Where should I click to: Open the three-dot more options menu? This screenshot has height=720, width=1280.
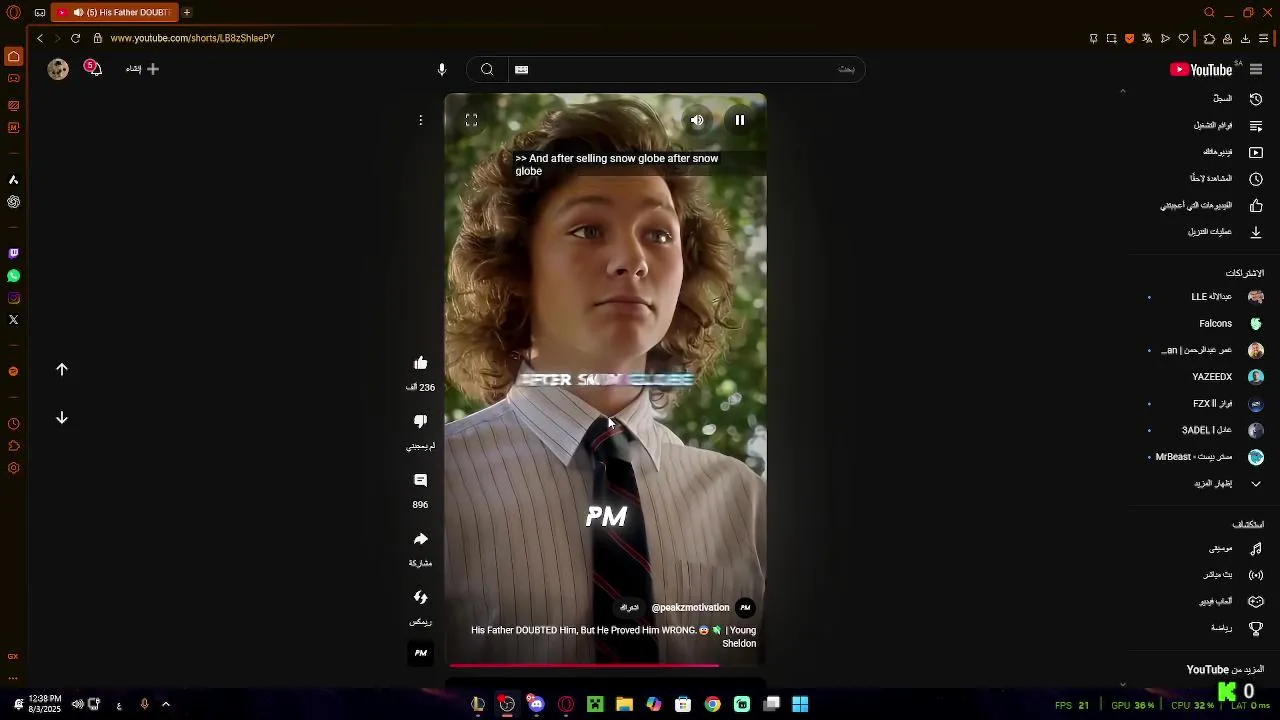(x=421, y=120)
